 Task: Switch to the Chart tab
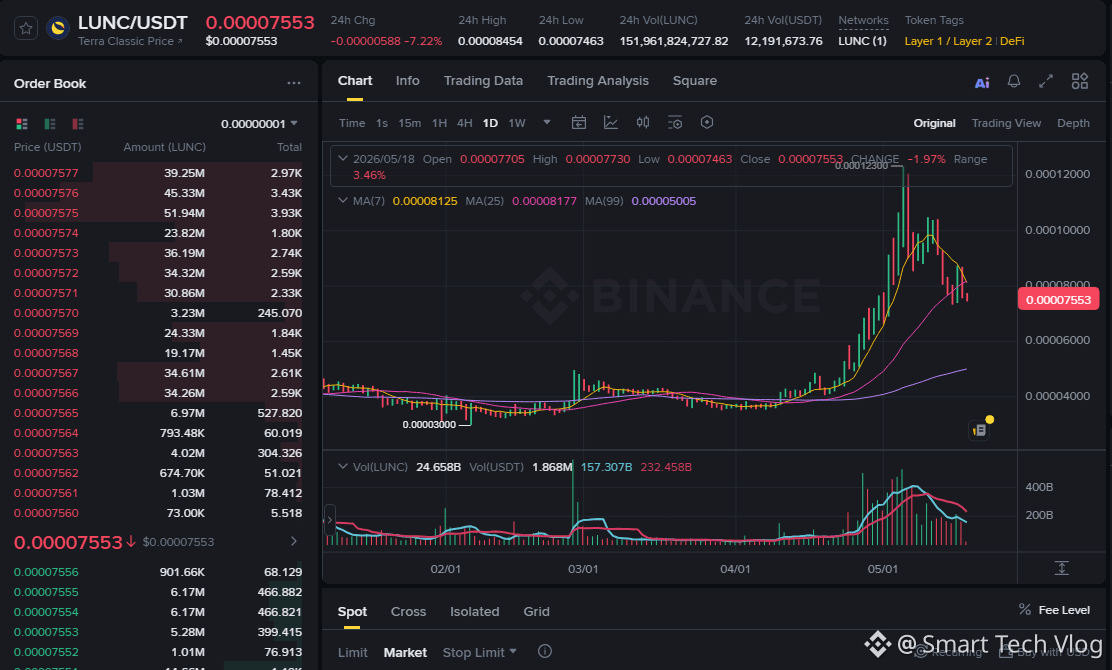pos(355,81)
